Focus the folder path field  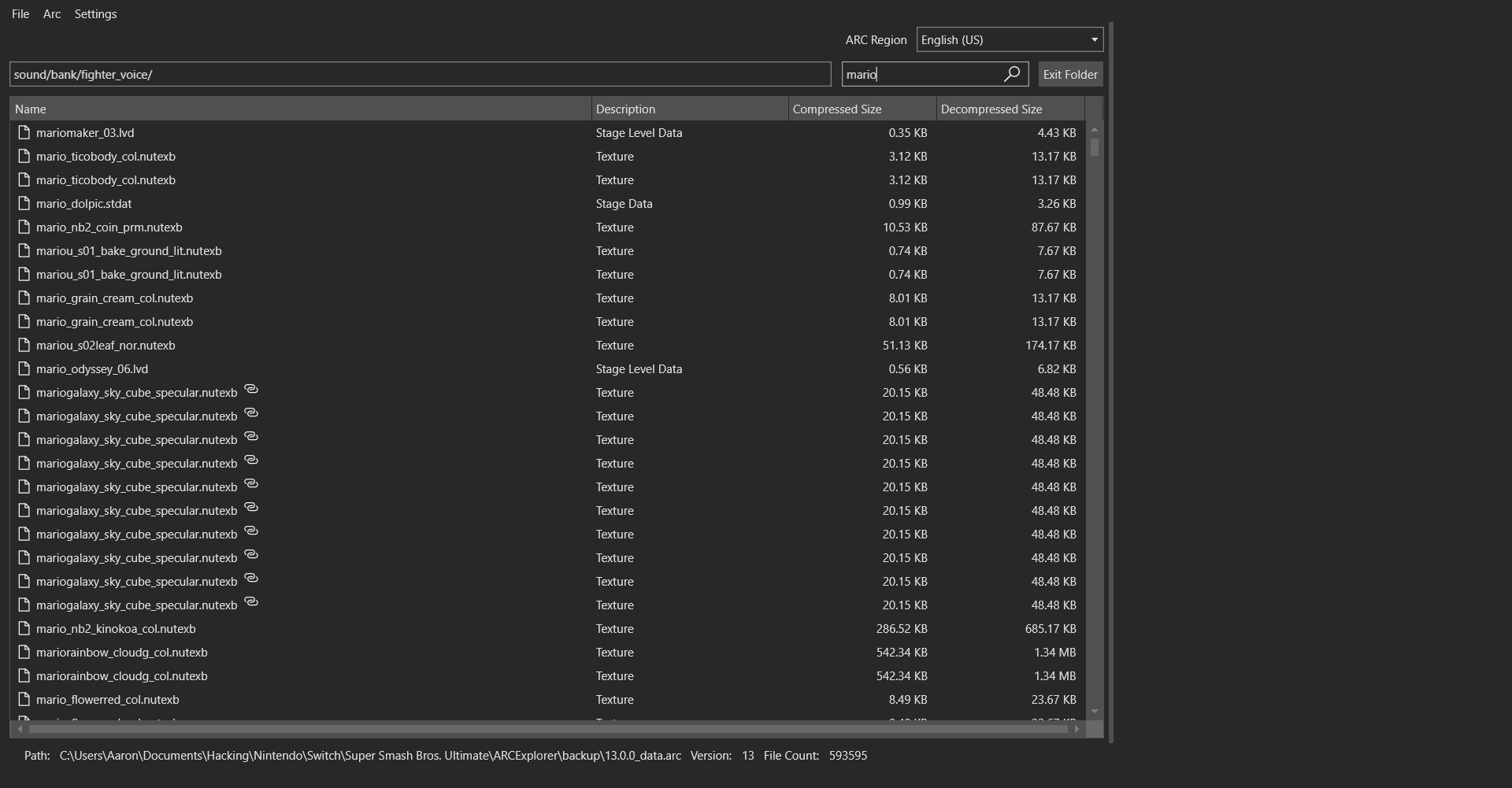tap(421, 74)
